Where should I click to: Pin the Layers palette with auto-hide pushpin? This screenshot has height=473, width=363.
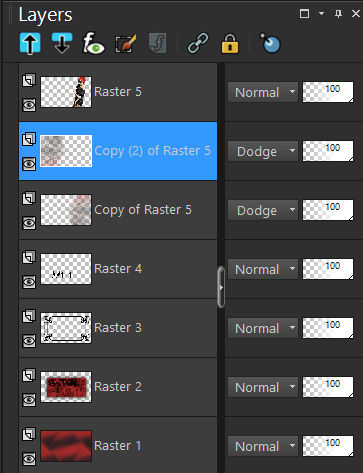pos(338,14)
